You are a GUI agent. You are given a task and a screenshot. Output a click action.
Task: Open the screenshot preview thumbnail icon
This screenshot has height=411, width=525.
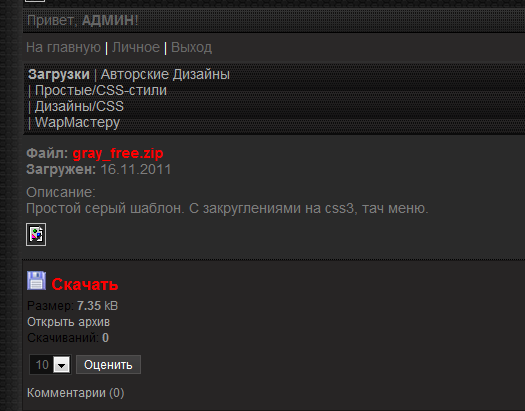[36, 234]
